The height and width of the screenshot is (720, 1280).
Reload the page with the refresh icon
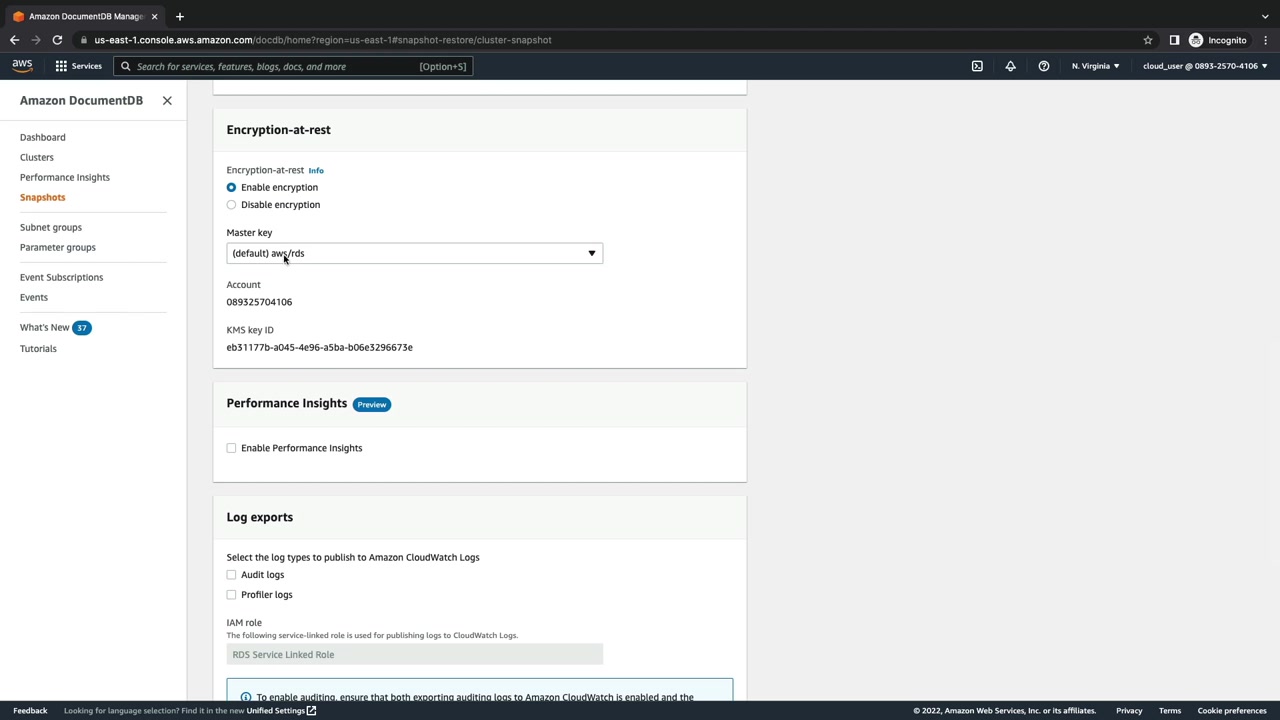coord(57,40)
